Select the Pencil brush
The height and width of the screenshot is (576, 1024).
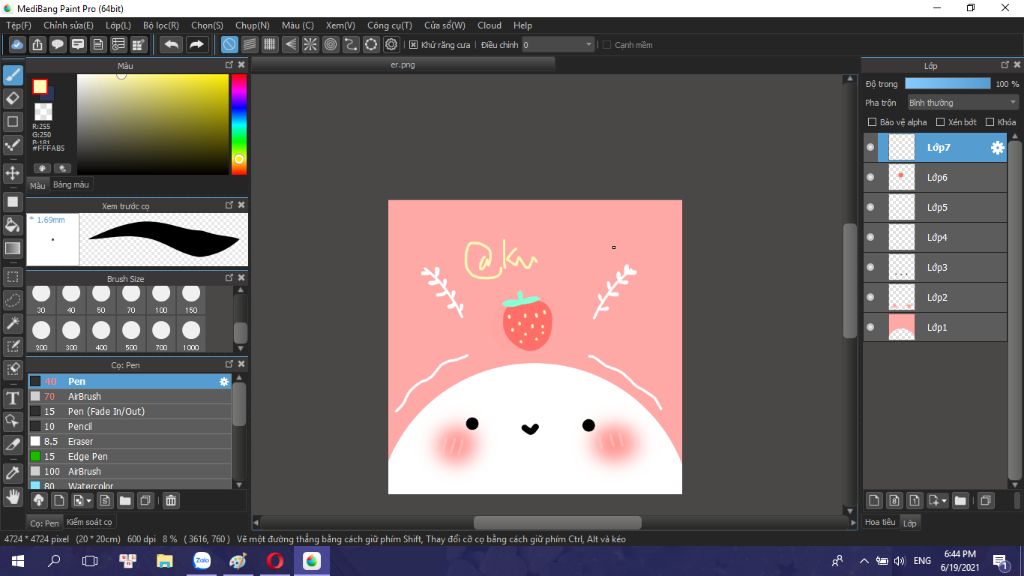pos(129,426)
